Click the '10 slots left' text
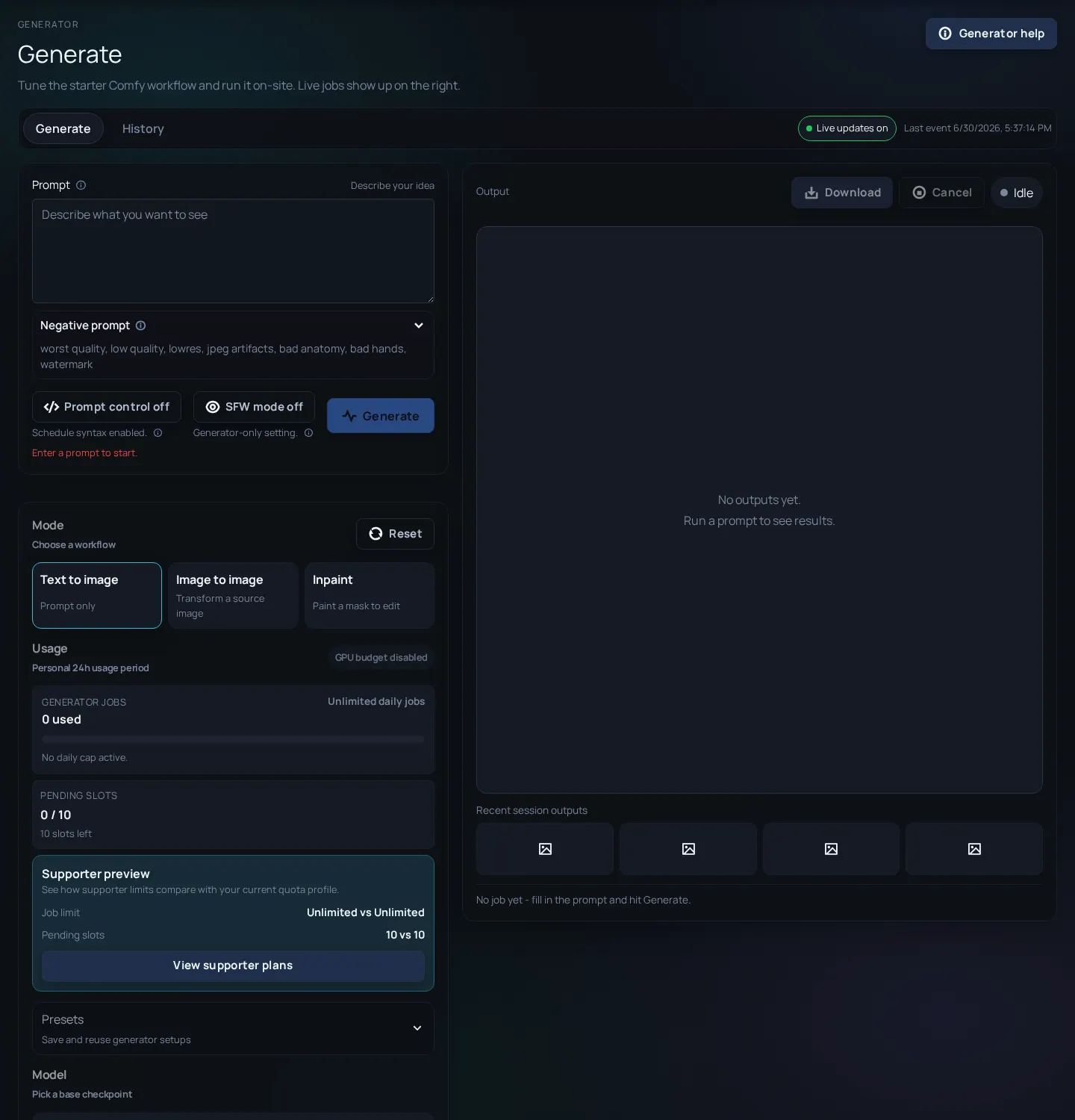 (x=66, y=833)
